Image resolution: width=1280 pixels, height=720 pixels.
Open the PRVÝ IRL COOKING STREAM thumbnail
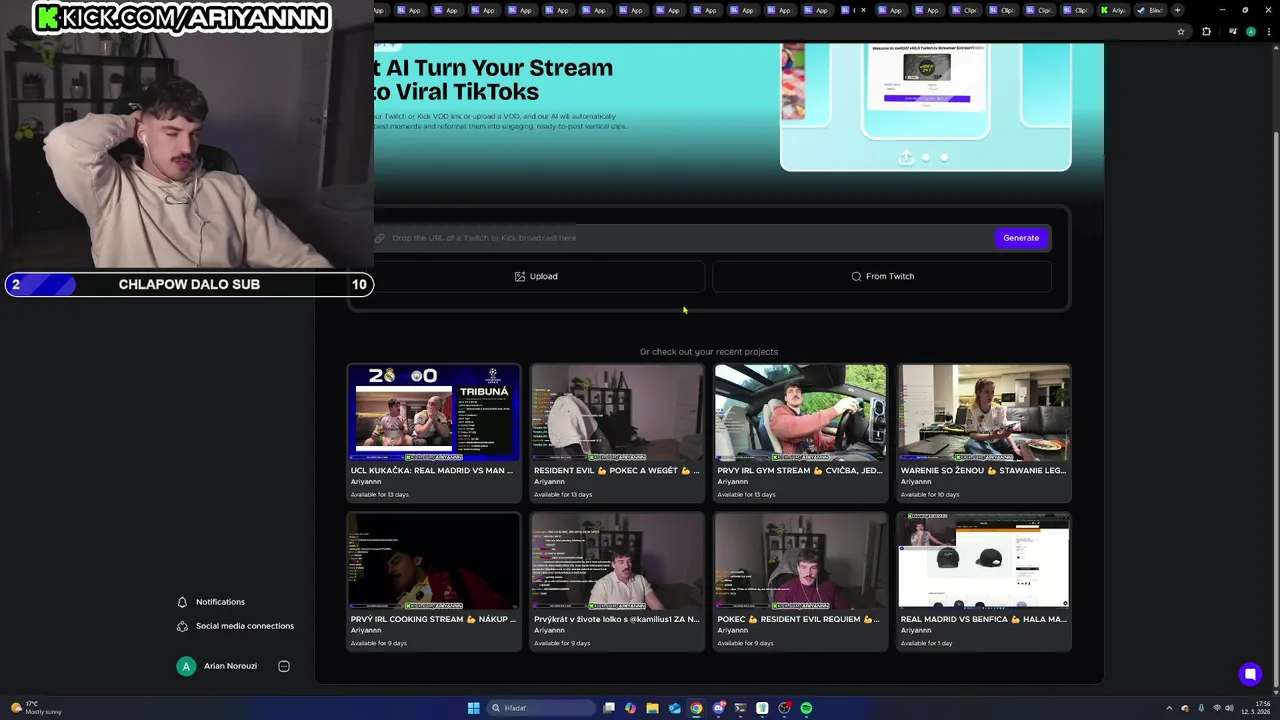[434, 561]
